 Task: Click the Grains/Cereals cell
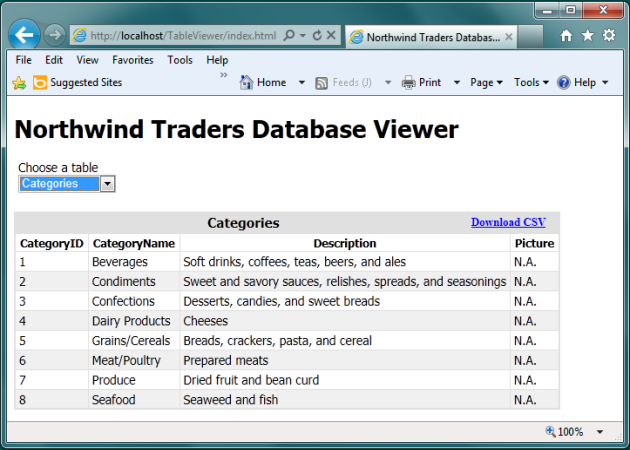(x=134, y=341)
